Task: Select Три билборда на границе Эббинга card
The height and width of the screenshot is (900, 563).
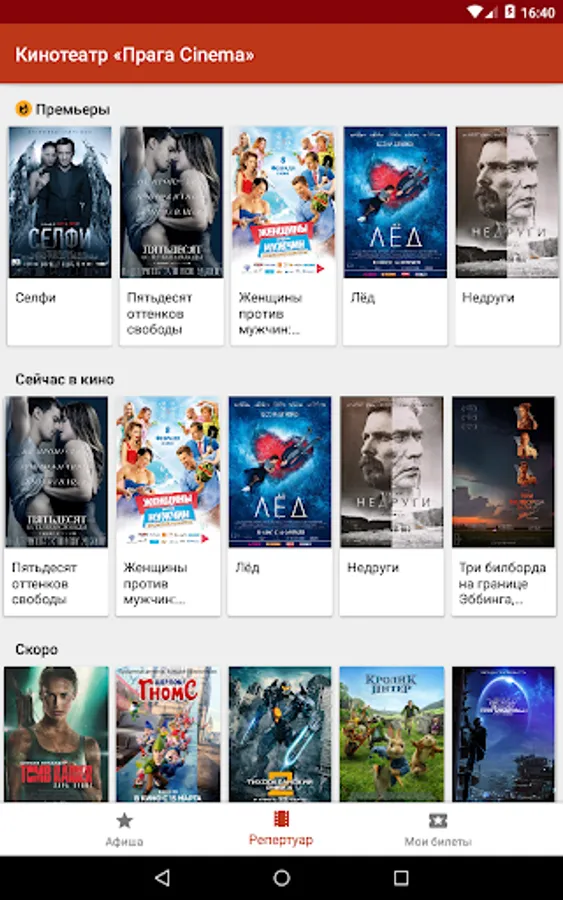Action: coord(503,505)
